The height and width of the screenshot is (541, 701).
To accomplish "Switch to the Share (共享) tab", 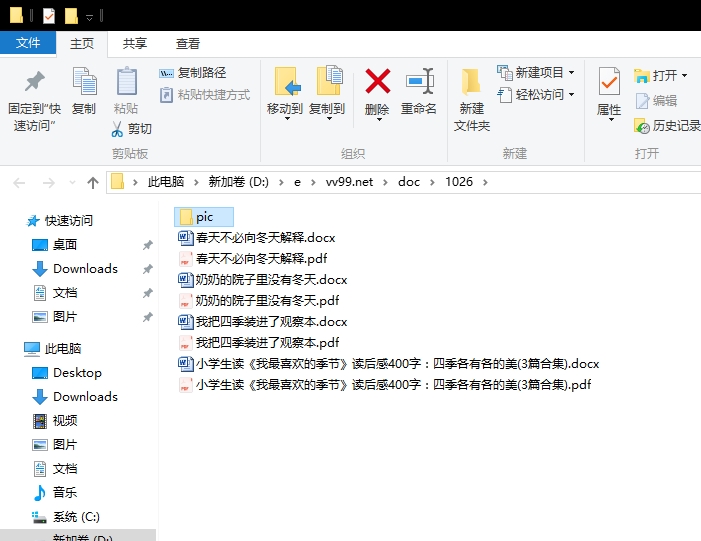I will [x=135, y=43].
